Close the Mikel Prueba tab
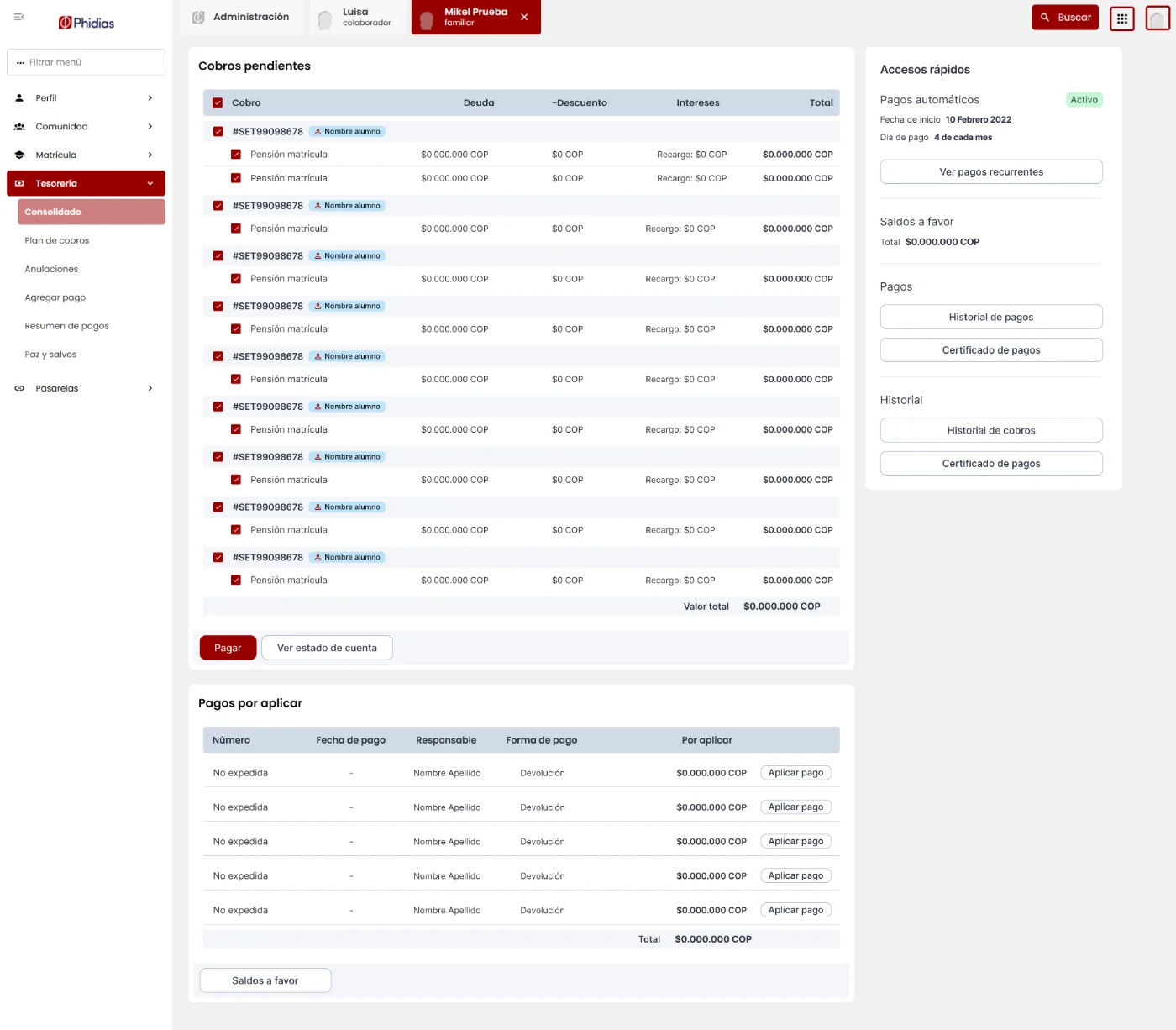This screenshot has width=1176, height=1030. 524,17
